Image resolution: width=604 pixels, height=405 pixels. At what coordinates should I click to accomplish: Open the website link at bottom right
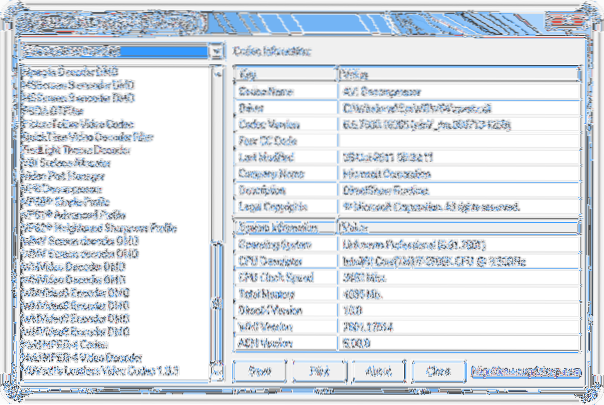(527, 370)
